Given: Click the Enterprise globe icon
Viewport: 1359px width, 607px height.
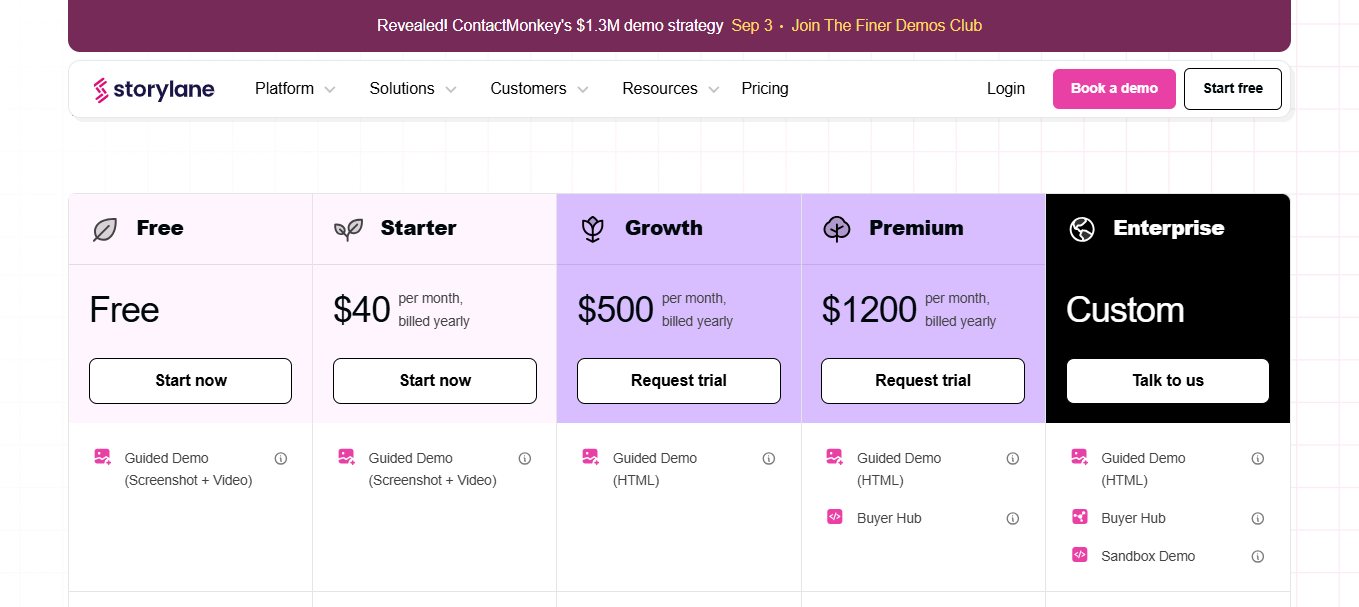Looking at the screenshot, I should click(1082, 229).
